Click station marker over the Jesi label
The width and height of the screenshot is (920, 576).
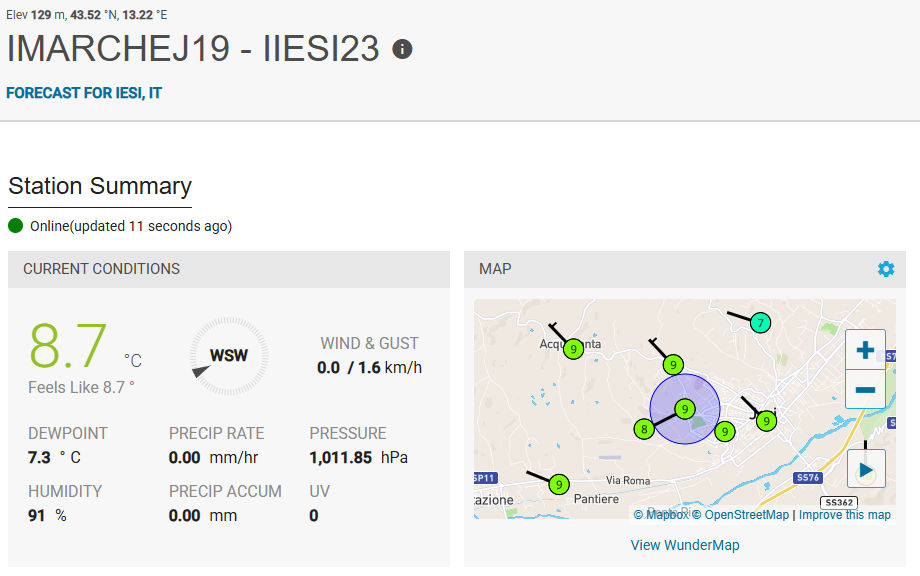point(766,421)
